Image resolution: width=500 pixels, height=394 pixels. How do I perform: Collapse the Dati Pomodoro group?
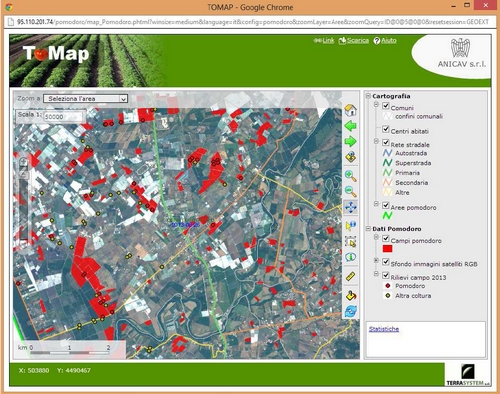click(368, 229)
